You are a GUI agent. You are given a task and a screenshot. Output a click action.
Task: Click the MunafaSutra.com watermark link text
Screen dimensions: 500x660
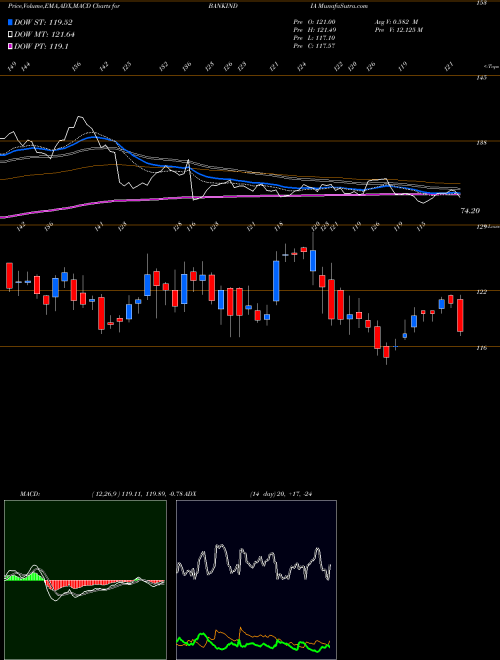coord(341,6)
